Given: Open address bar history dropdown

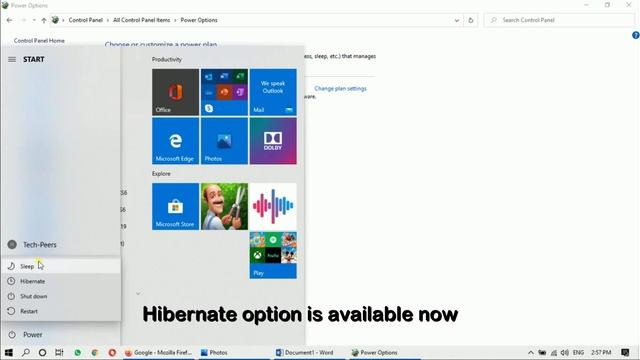Looking at the screenshot, I should coord(457,20).
